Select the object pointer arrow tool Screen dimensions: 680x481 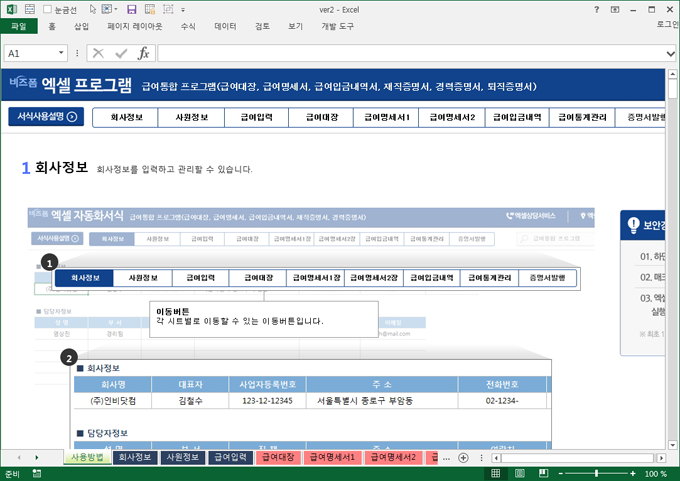[x=93, y=9]
